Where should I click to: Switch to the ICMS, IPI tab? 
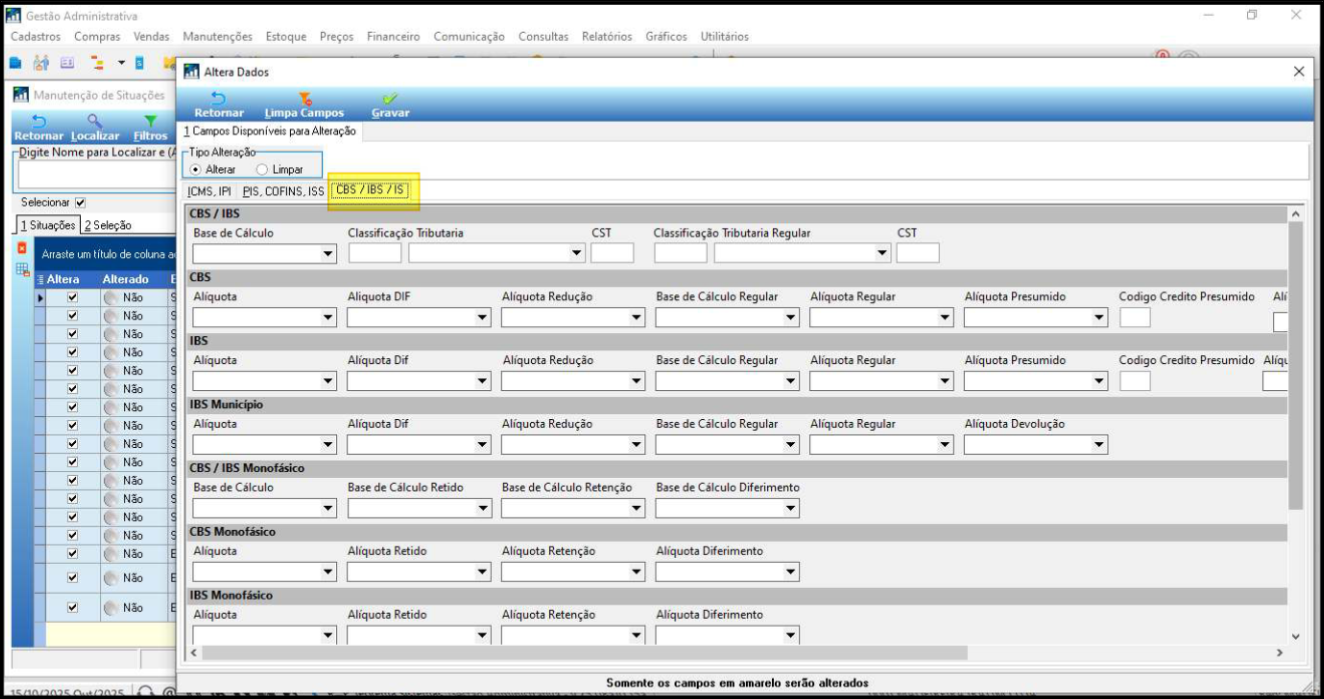click(209, 191)
